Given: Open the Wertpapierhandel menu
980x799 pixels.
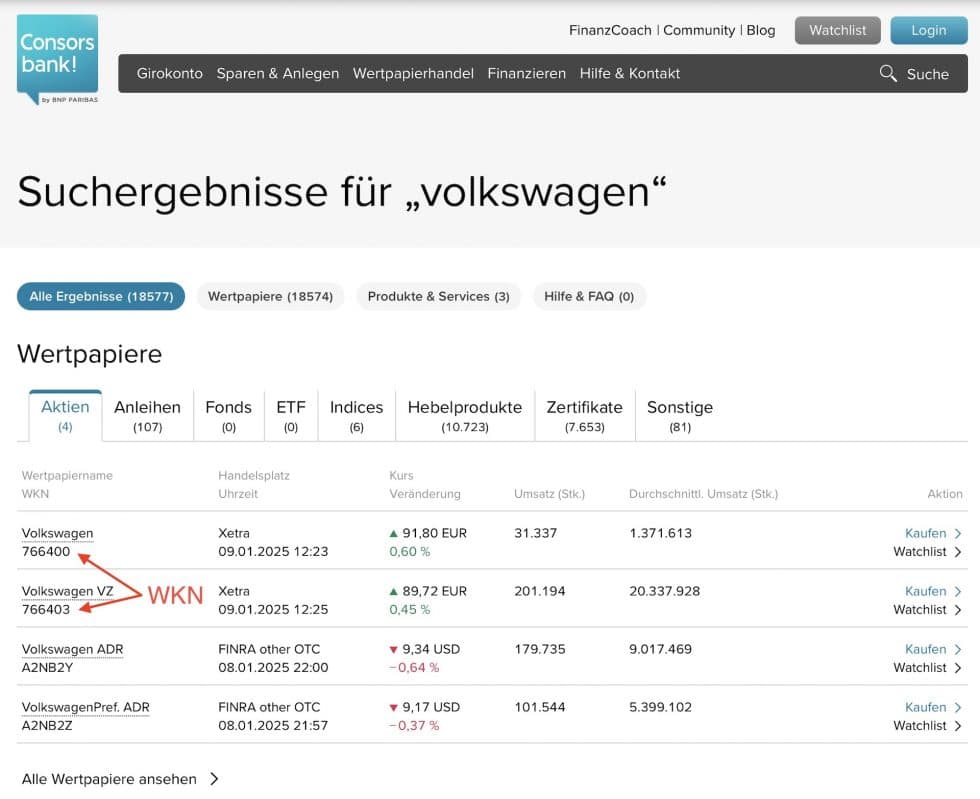Looking at the screenshot, I should [413, 73].
